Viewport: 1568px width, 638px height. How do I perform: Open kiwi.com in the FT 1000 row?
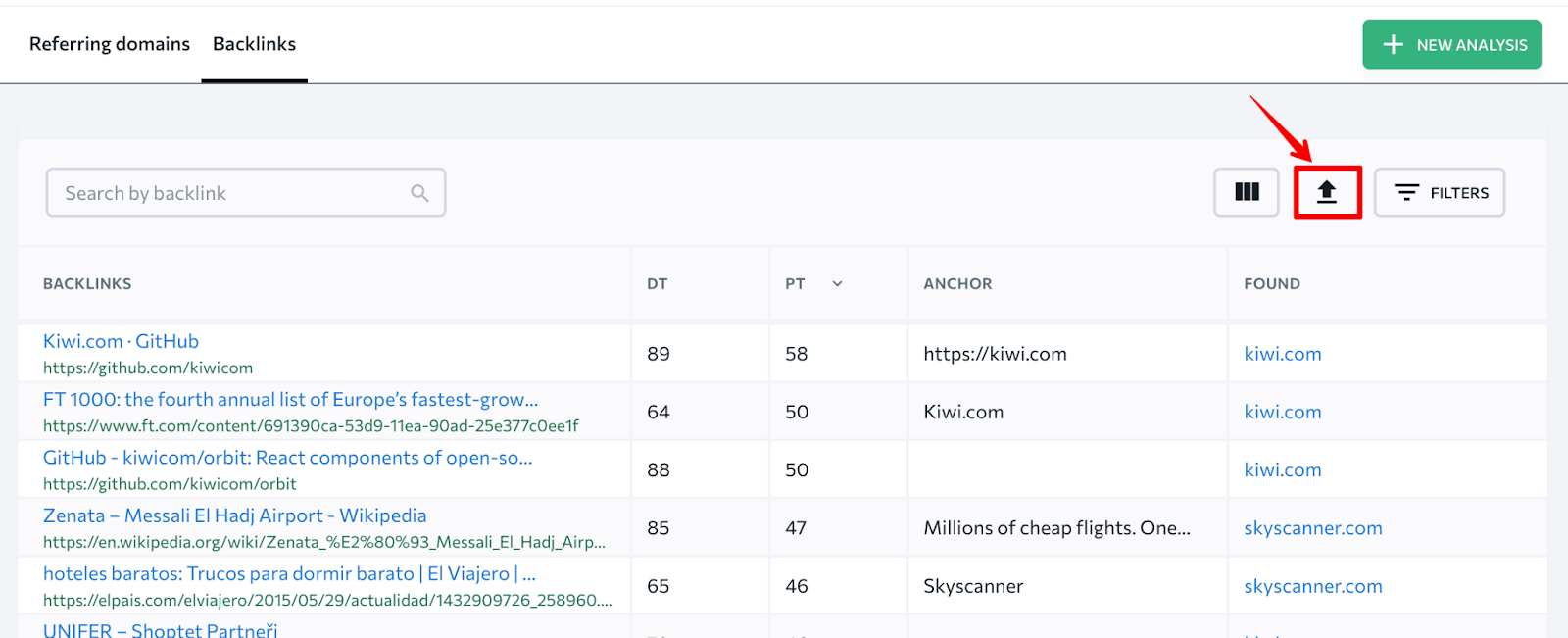tap(1283, 412)
